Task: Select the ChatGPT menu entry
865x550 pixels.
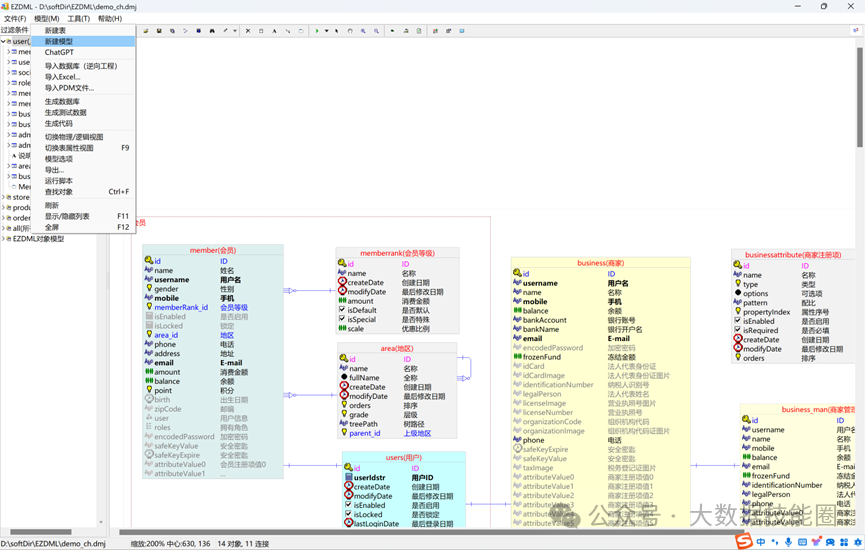Action: (x=59, y=53)
